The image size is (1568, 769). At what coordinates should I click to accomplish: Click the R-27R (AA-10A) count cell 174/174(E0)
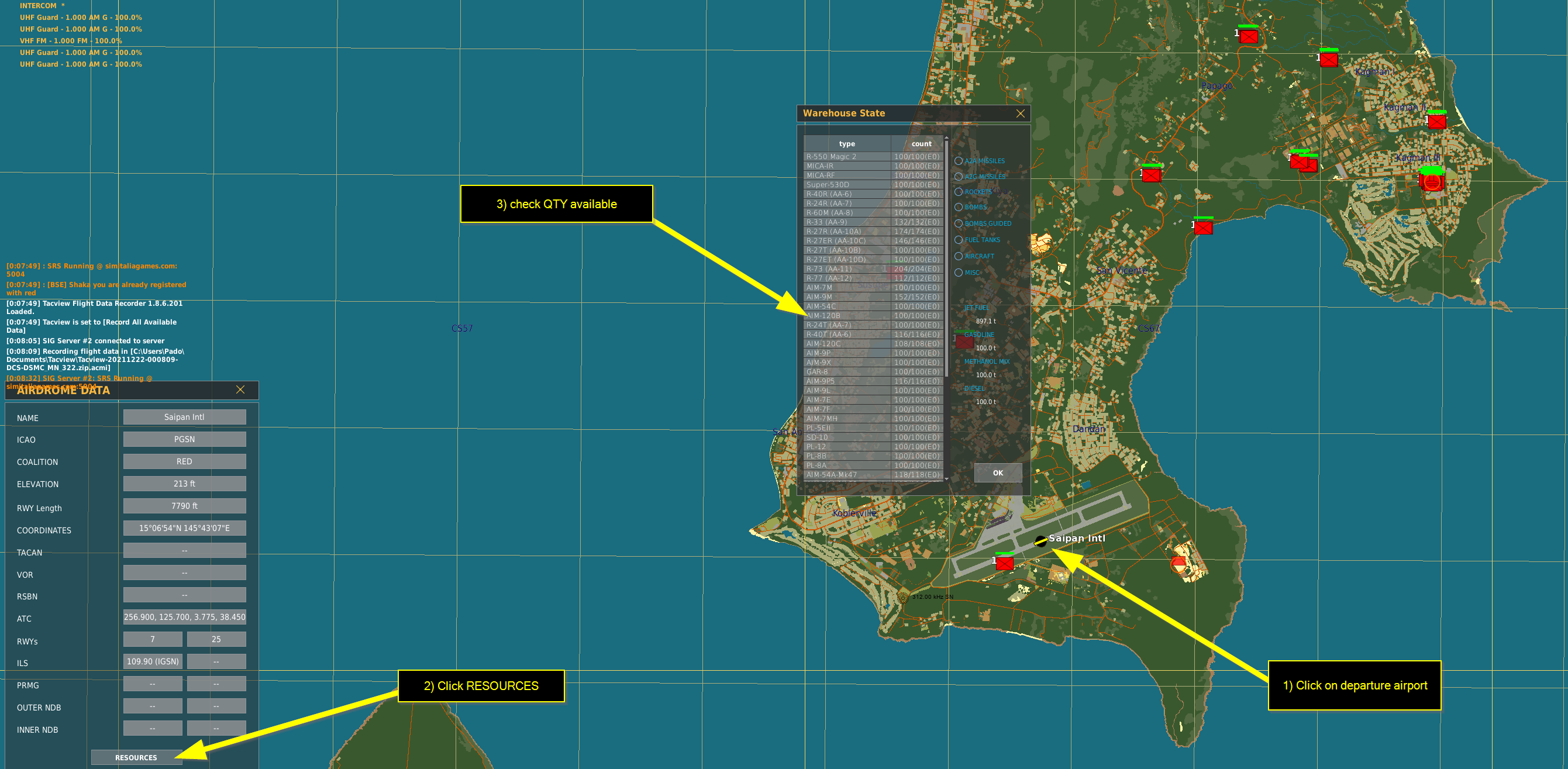point(917,232)
